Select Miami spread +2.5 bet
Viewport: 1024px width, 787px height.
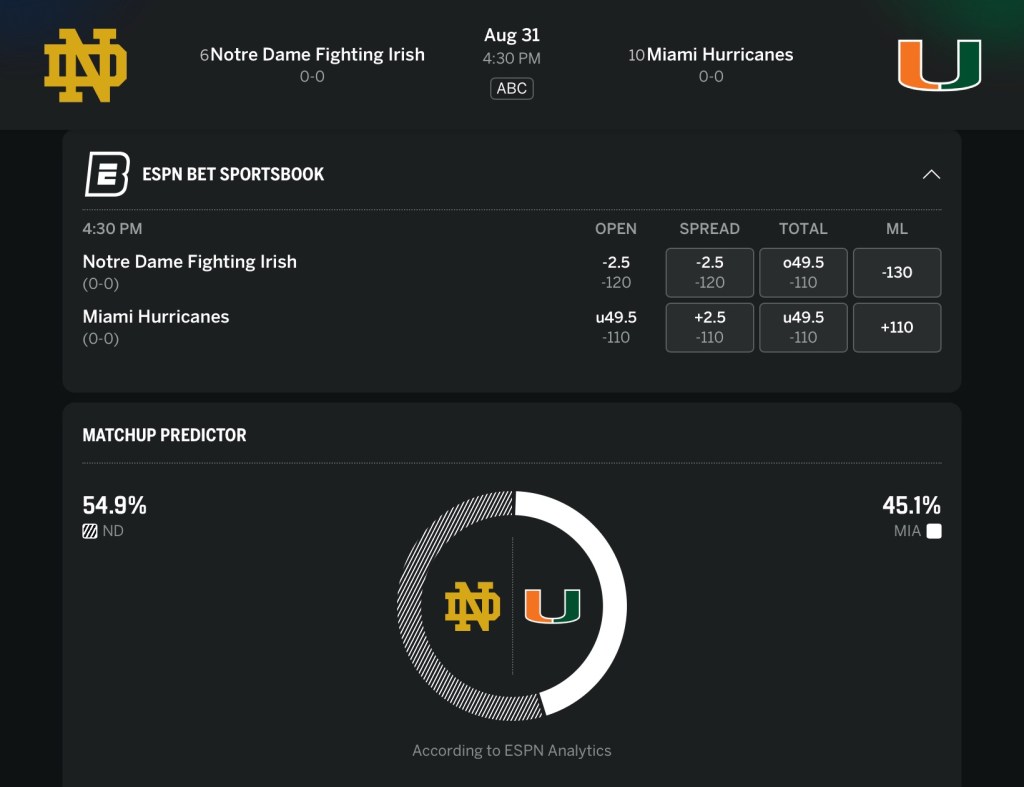(x=710, y=327)
